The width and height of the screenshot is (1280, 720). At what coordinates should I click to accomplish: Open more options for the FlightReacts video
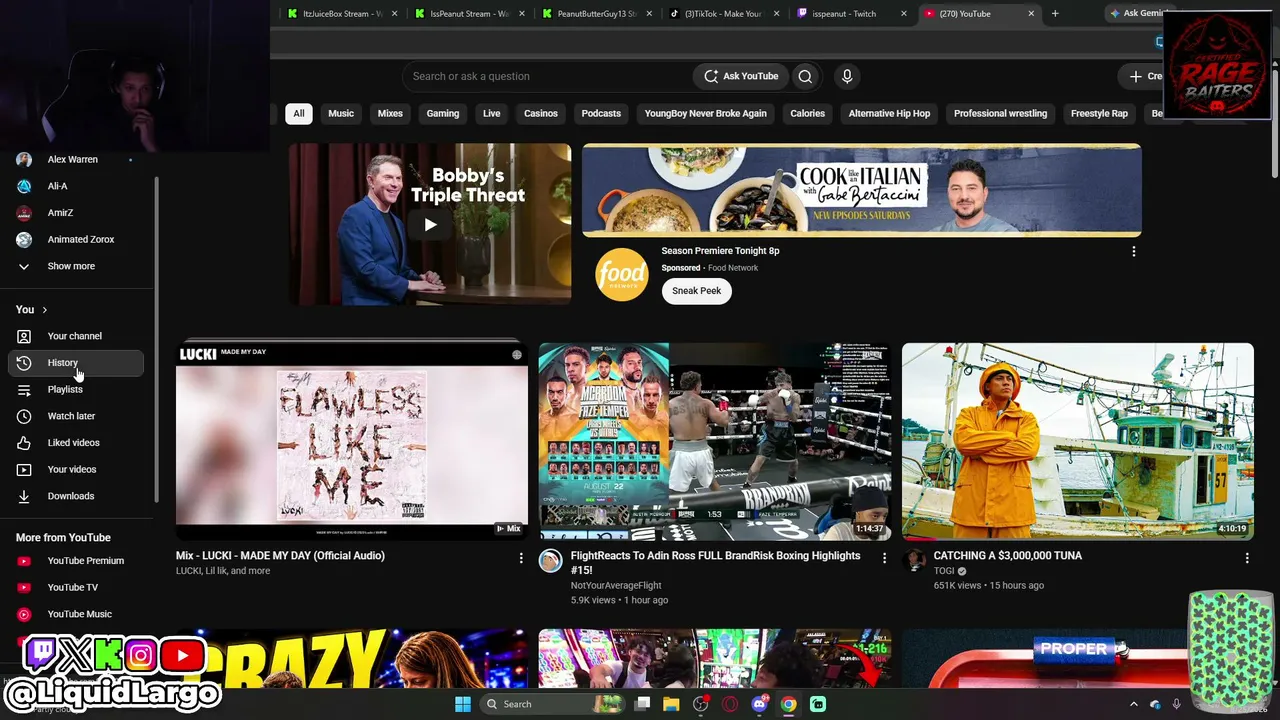click(x=884, y=558)
